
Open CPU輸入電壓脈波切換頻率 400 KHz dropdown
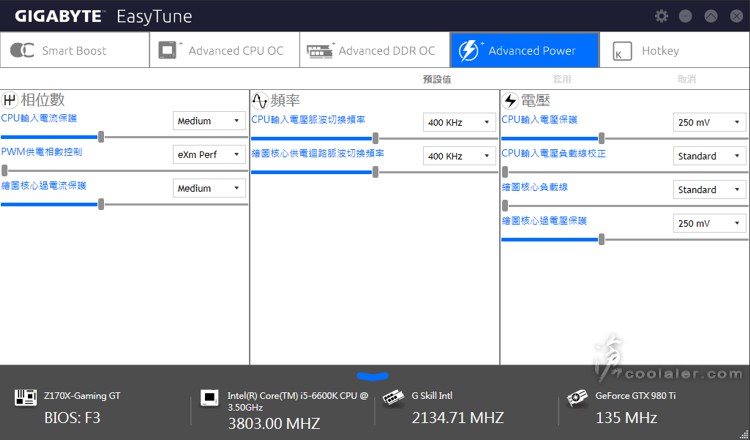coord(459,122)
